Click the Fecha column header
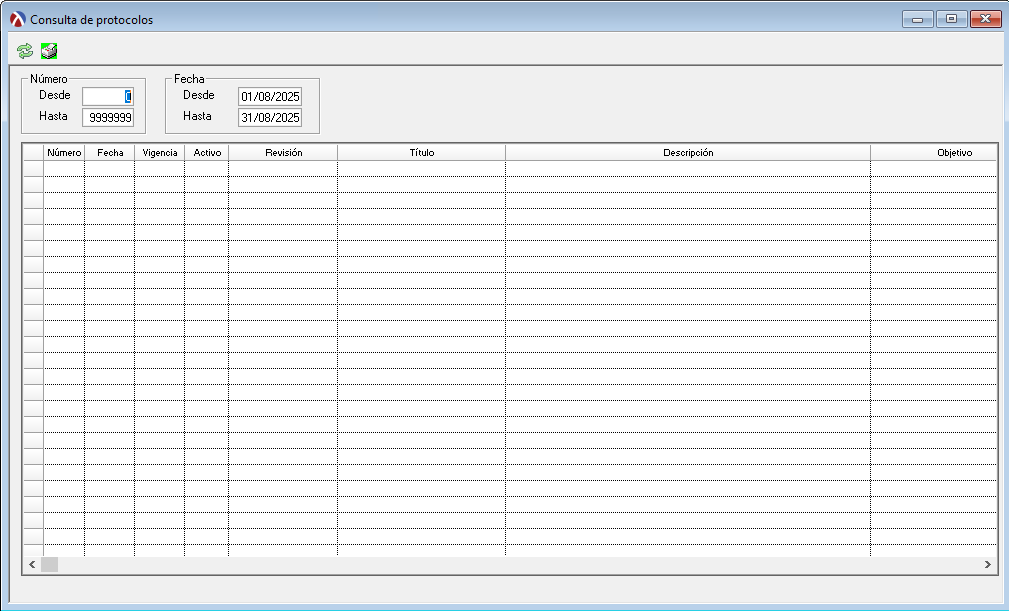 click(110, 153)
